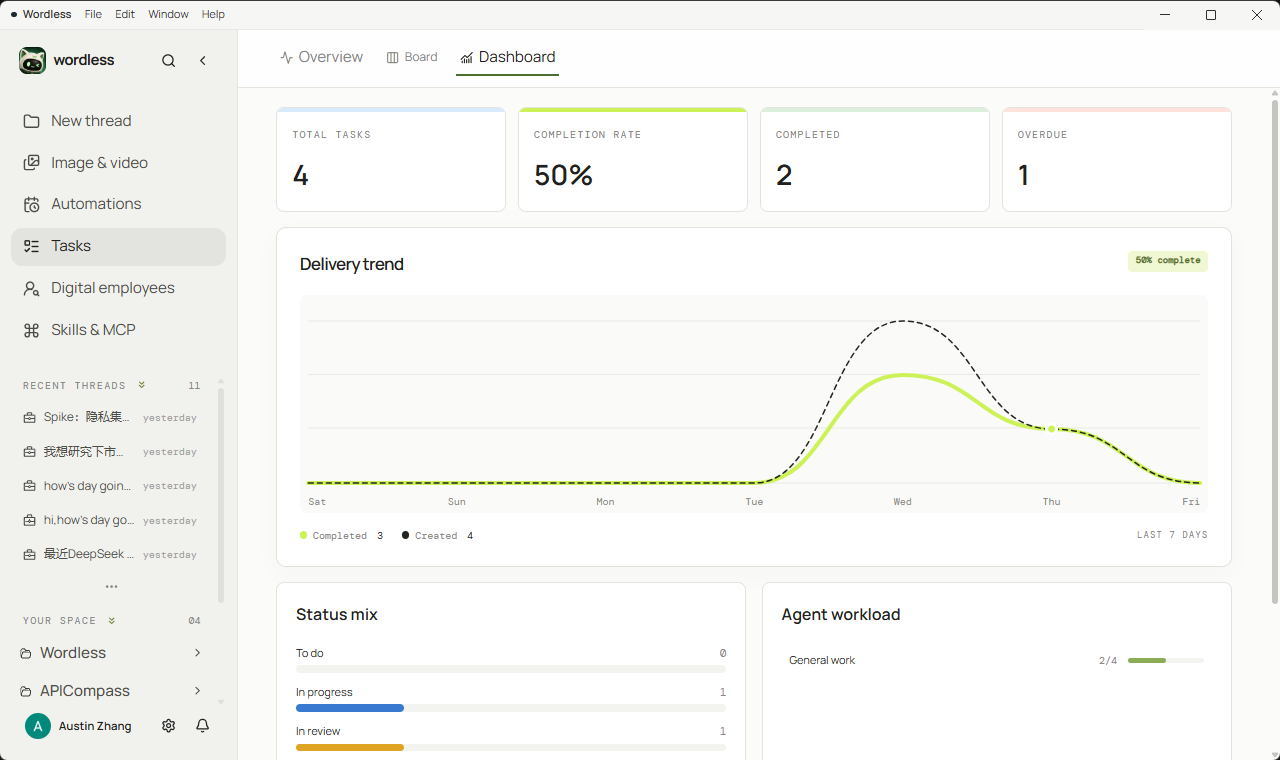Open the Edit menu
Image resolution: width=1280 pixels, height=760 pixels.
pyautogui.click(x=125, y=14)
